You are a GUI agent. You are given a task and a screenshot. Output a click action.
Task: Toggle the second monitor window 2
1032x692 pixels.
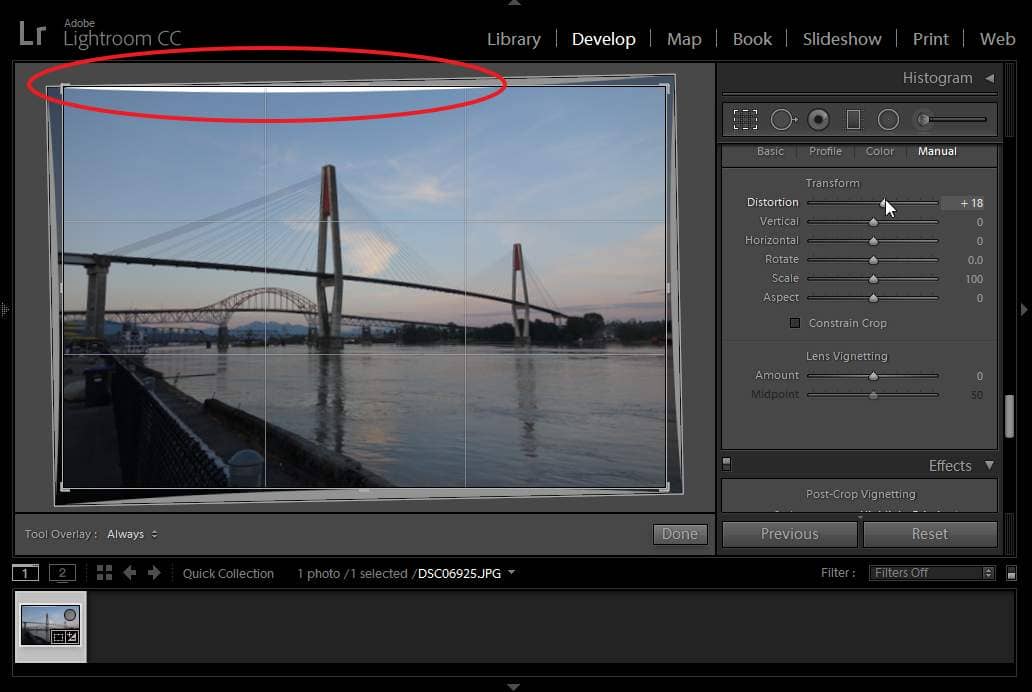point(62,573)
